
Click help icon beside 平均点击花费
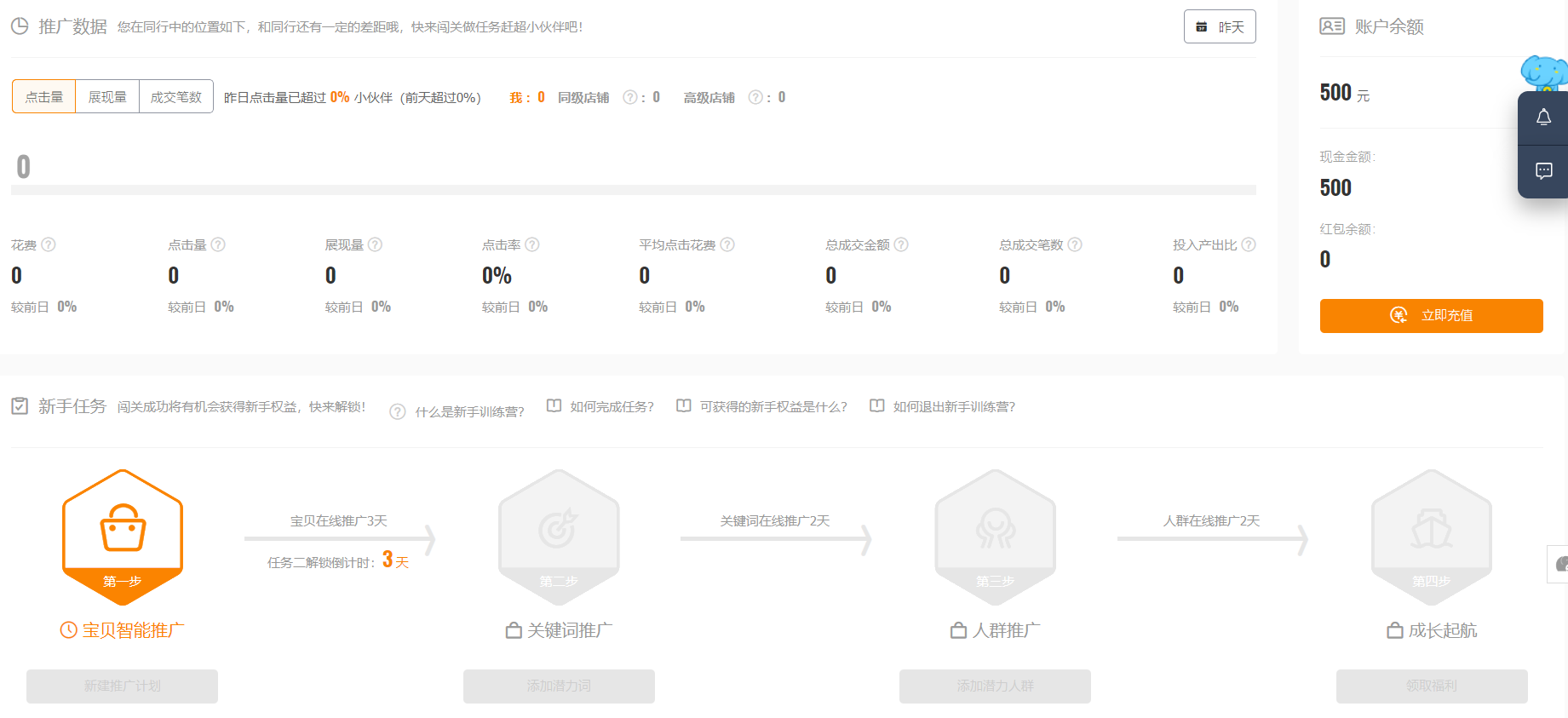coord(727,244)
